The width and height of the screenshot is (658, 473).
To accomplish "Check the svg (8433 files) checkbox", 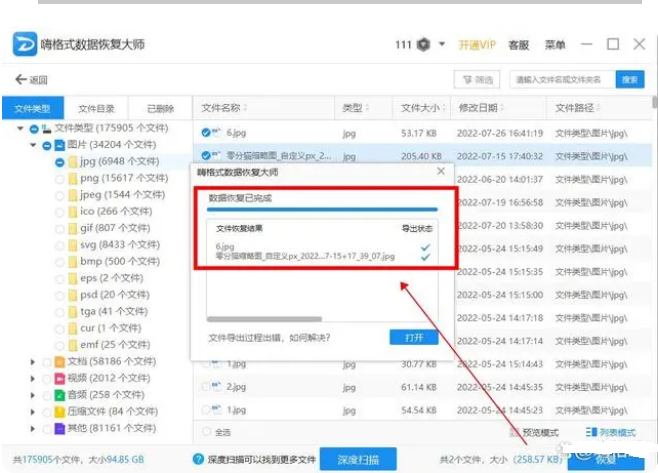I will pos(60,245).
